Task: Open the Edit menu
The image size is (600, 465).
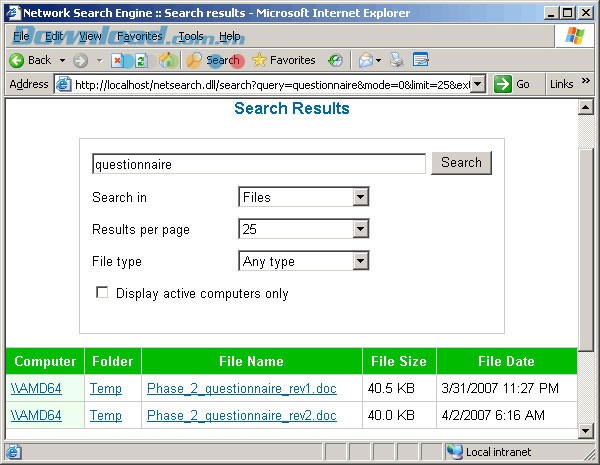Action: (54, 36)
